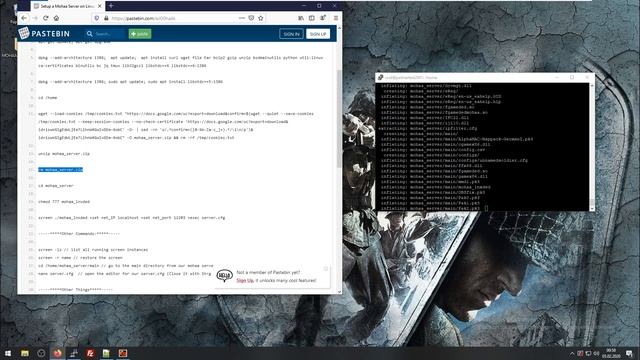Create a new paste

coord(140,34)
